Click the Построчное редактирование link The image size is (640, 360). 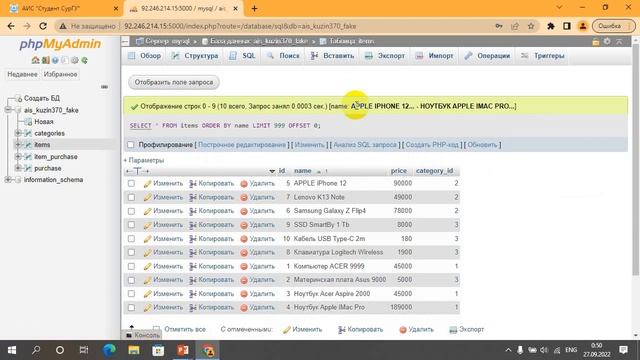[x=242, y=145]
